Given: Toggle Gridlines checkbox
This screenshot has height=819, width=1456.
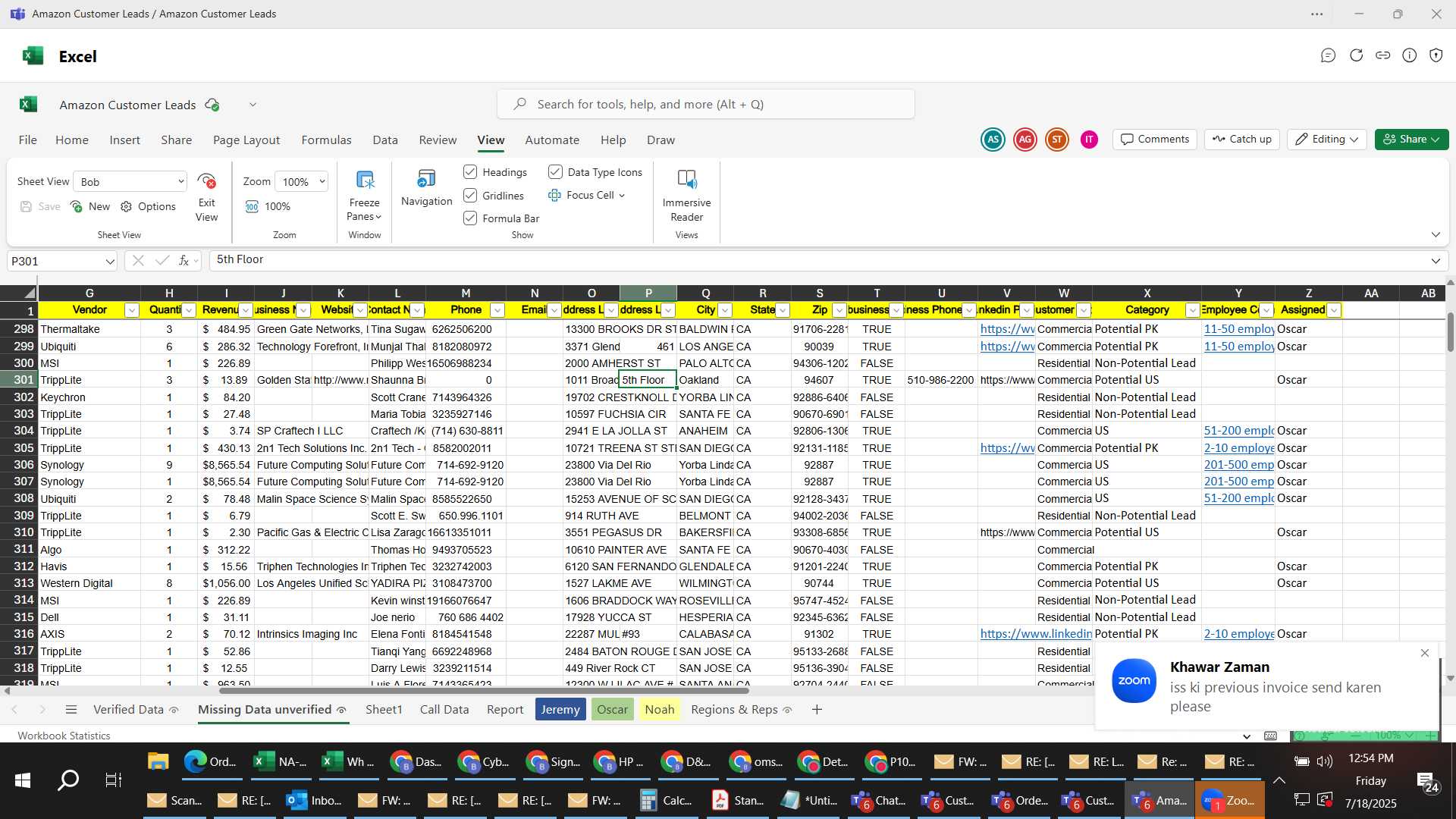Looking at the screenshot, I should point(470,196).
